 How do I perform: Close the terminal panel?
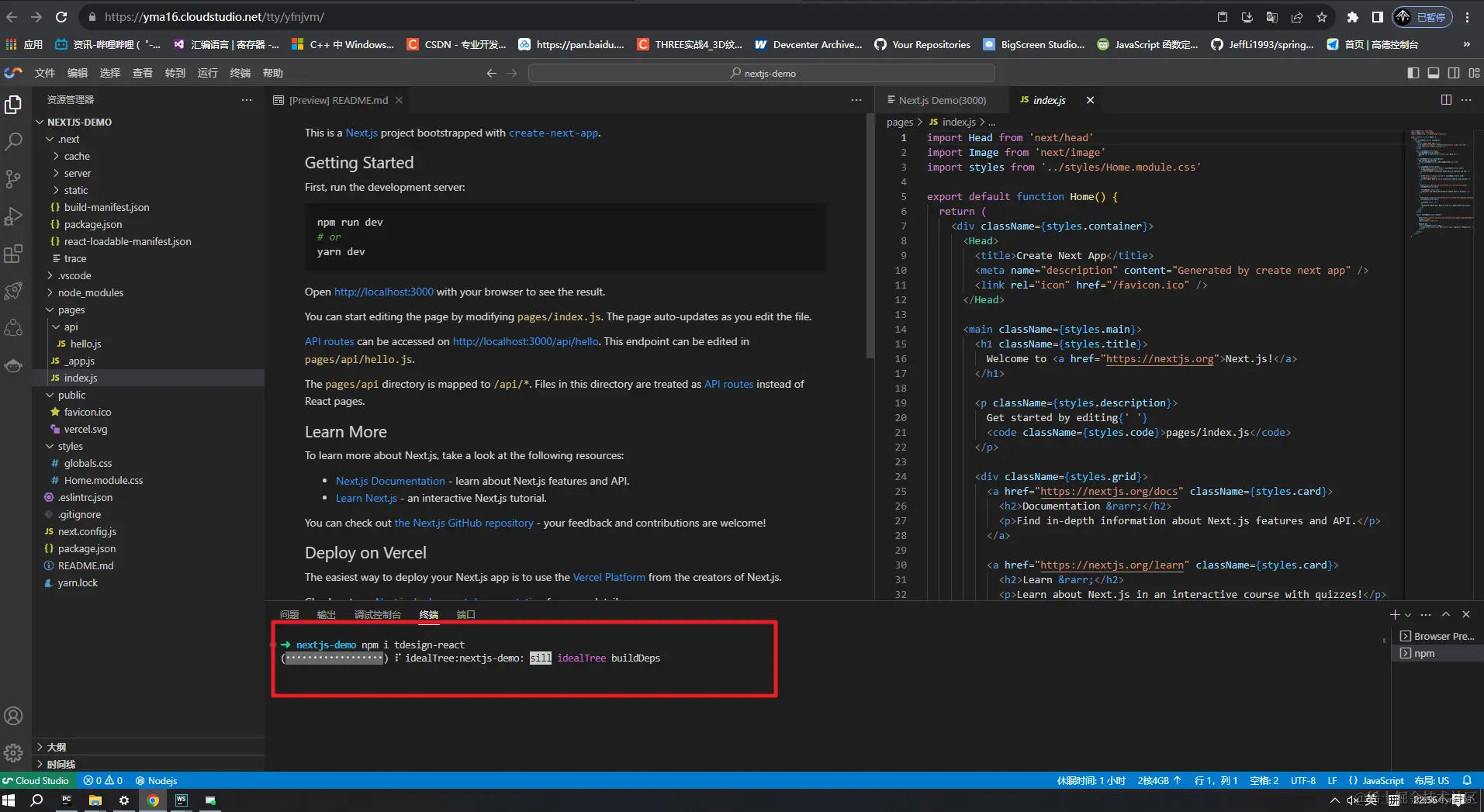click(1466, 614)
